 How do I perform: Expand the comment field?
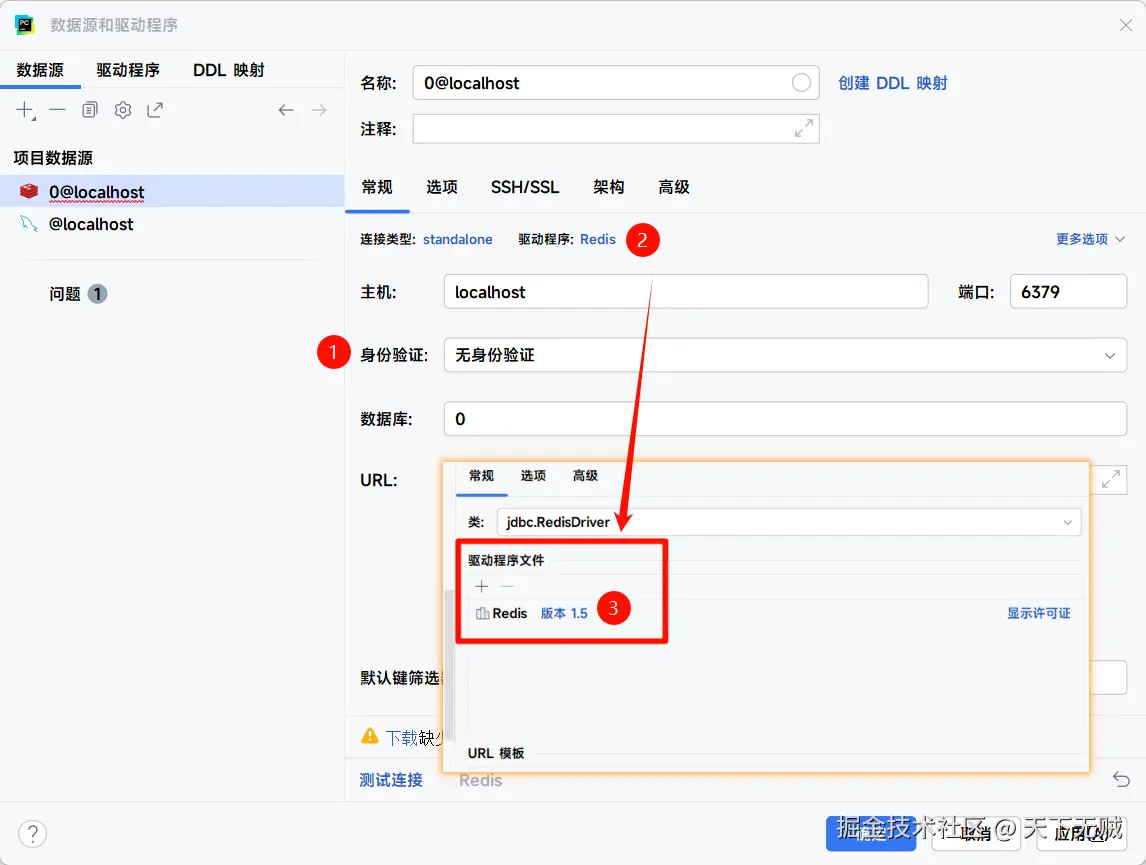804,129
